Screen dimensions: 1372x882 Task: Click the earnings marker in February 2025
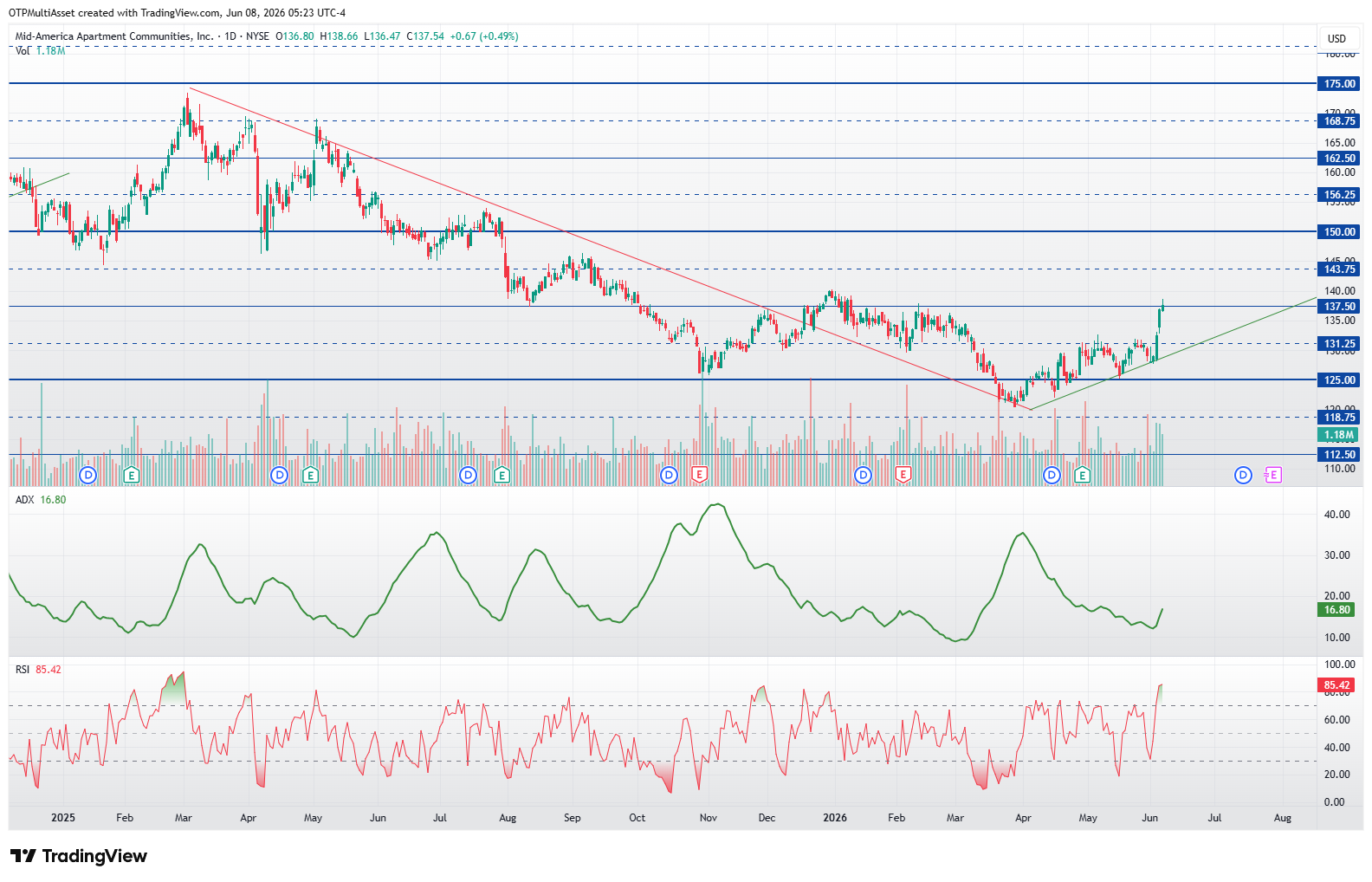click(x=132, y=475)
